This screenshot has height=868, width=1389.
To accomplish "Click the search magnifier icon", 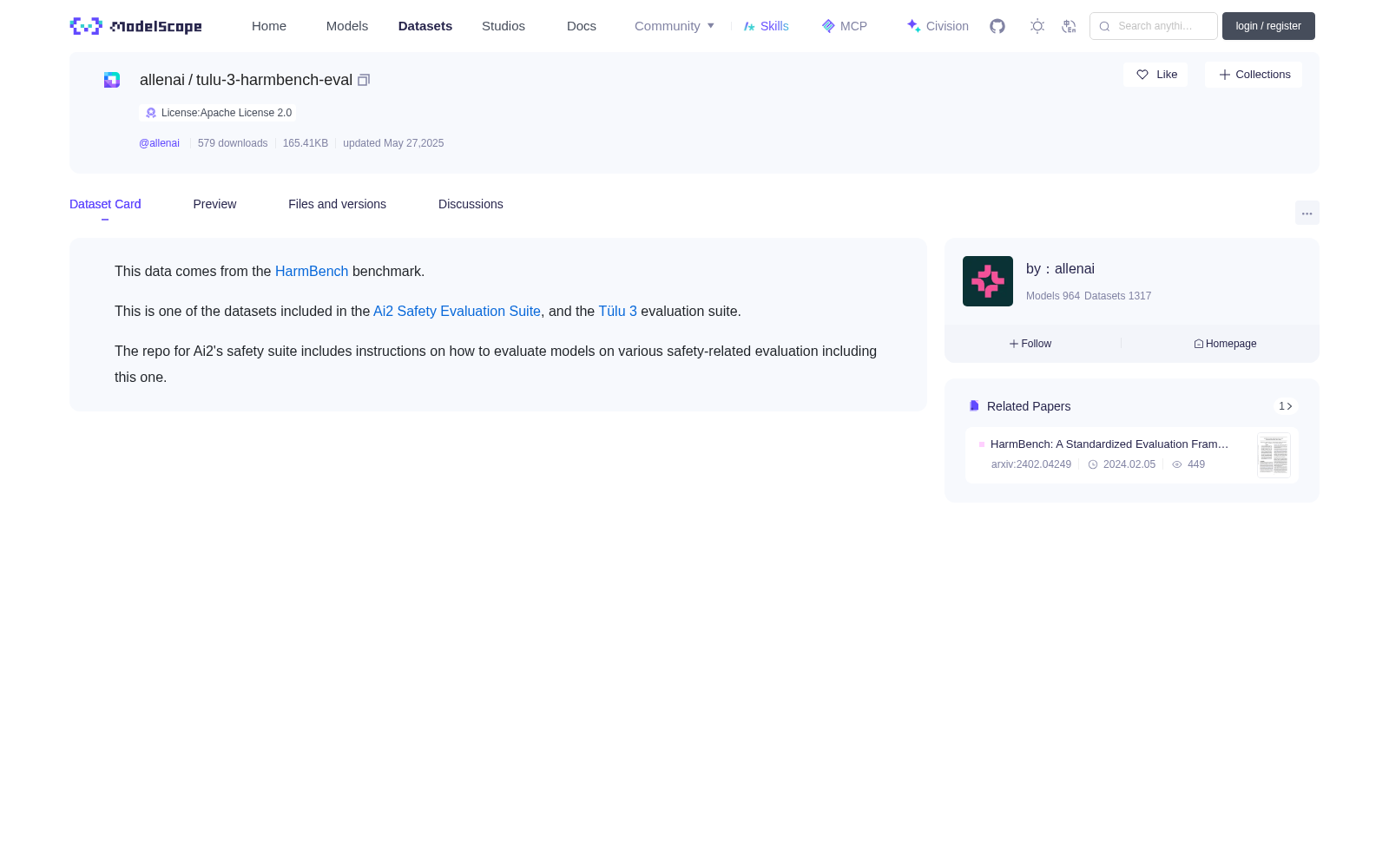I will [1104, 26].
